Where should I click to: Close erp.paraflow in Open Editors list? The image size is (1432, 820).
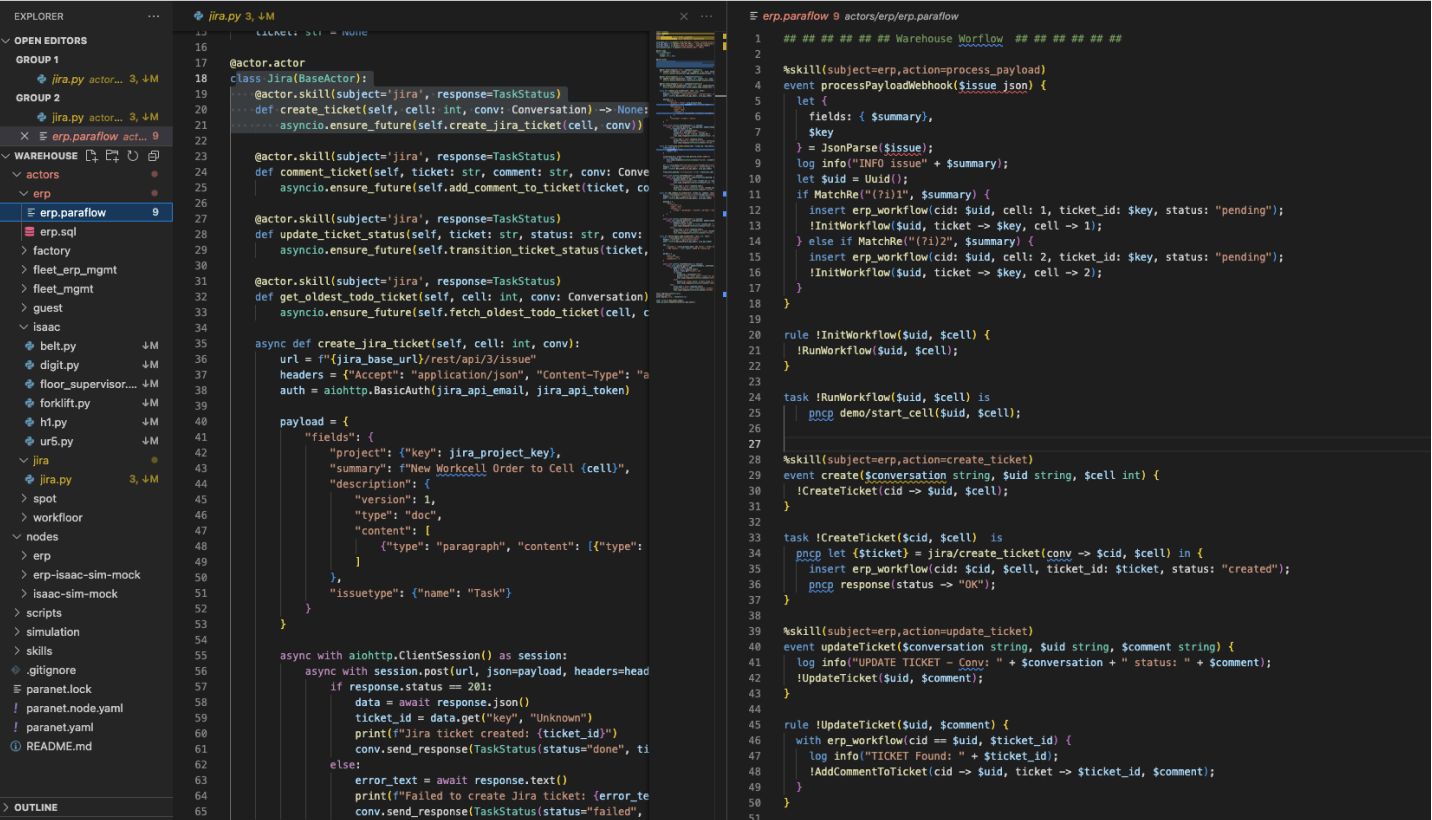point(25,136)
